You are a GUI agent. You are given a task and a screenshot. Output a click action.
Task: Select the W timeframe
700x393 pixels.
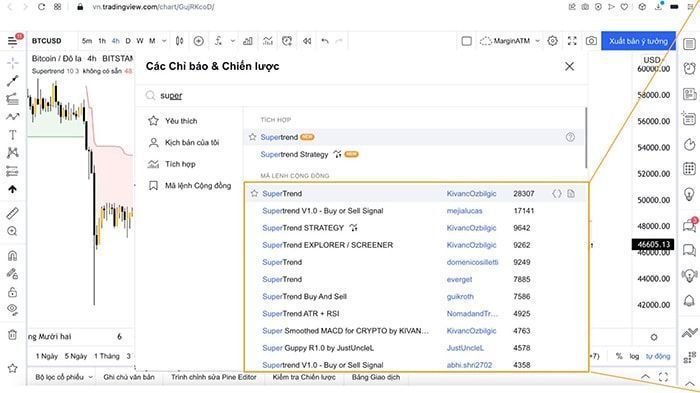point(140,41)
